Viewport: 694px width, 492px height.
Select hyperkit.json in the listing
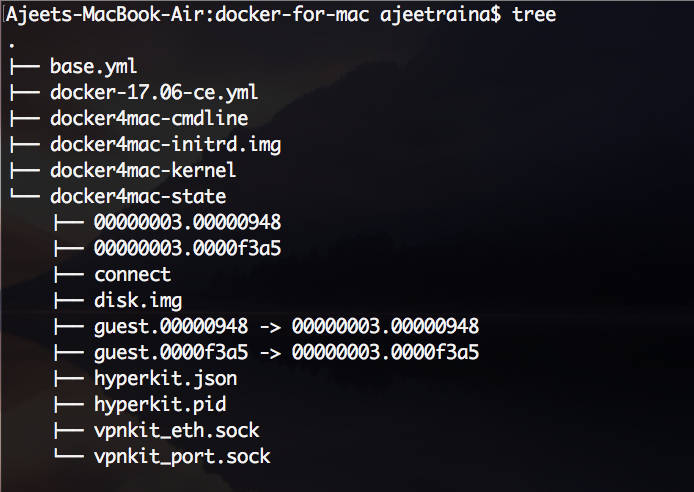pyautogui.click(x=166, y=379)
